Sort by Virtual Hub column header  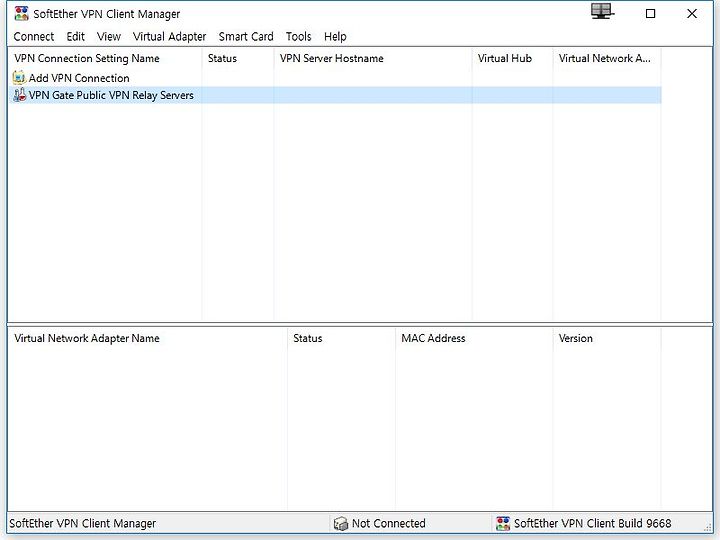(x=512, y=58)
